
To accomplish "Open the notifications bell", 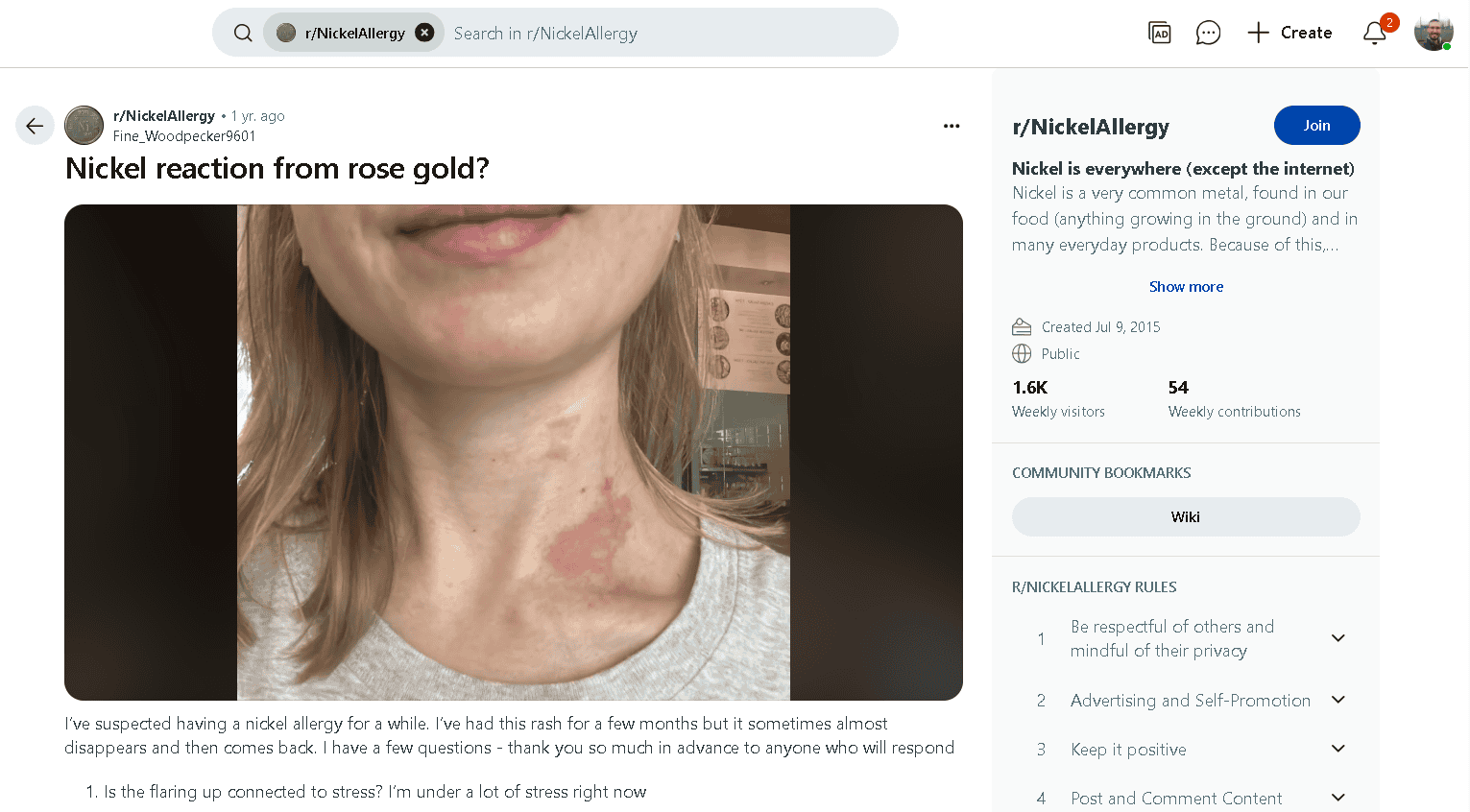I will click(1374, 34).
